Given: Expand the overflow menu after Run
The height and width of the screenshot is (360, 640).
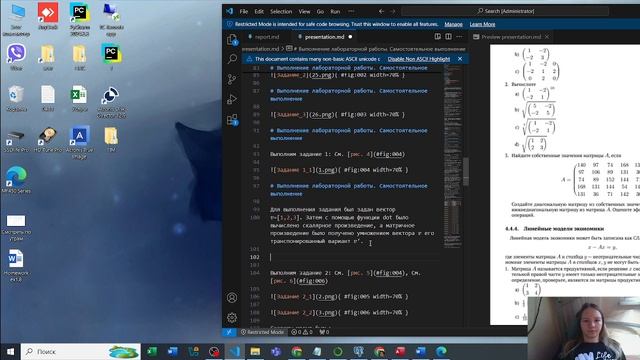Looking at the screenshot, I should point(351,11).
